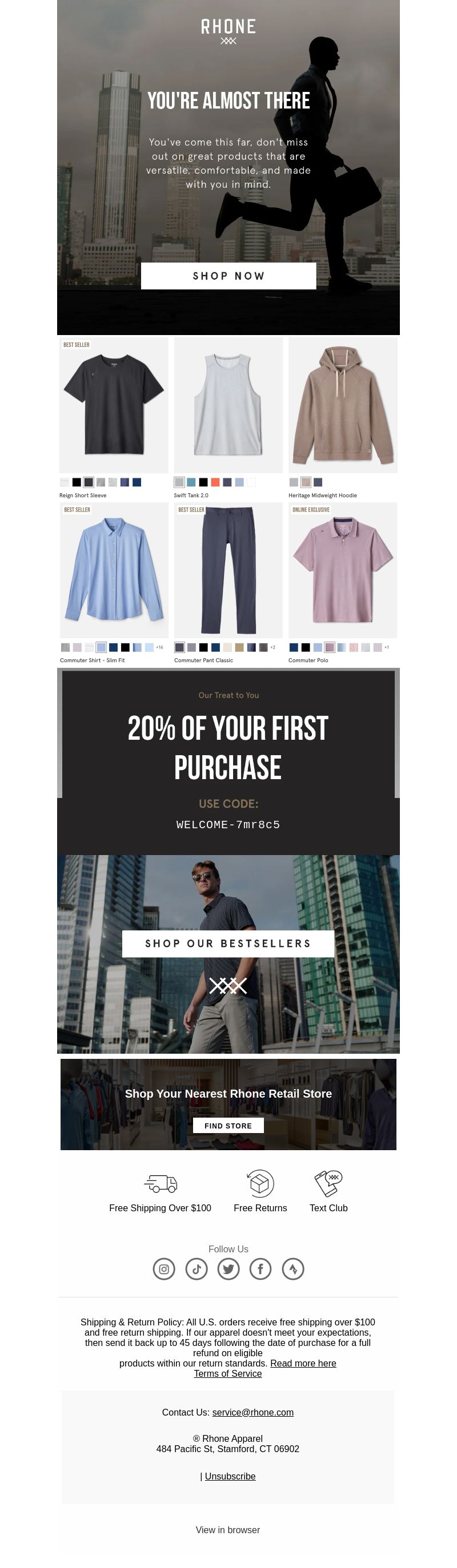Click the Text Club phone icon

328,1183
